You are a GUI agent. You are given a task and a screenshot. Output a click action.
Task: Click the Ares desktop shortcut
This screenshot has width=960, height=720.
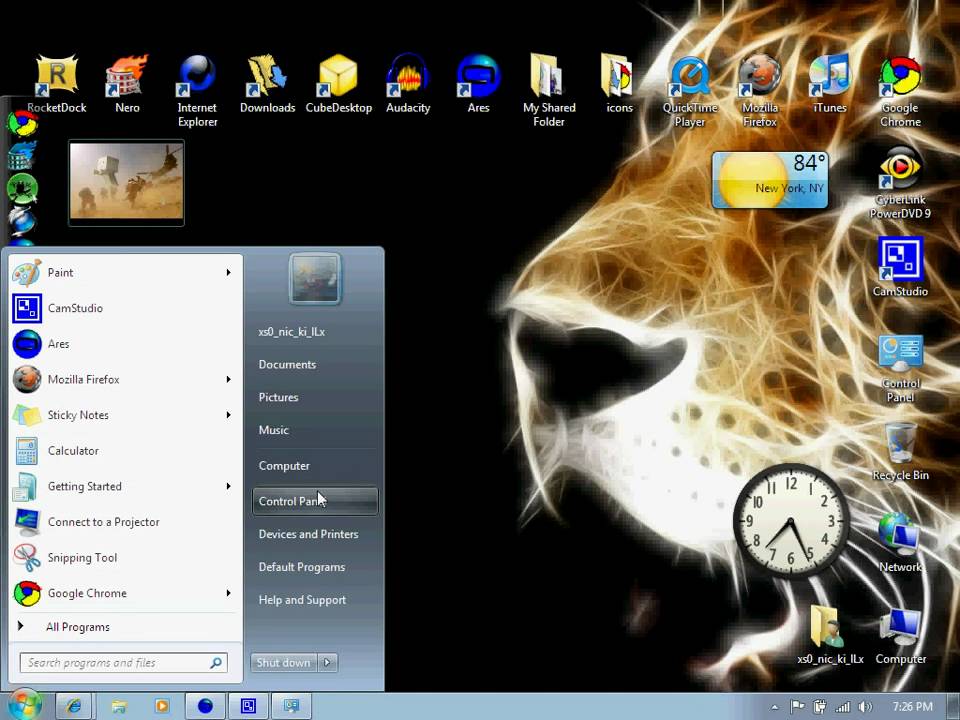478,84
